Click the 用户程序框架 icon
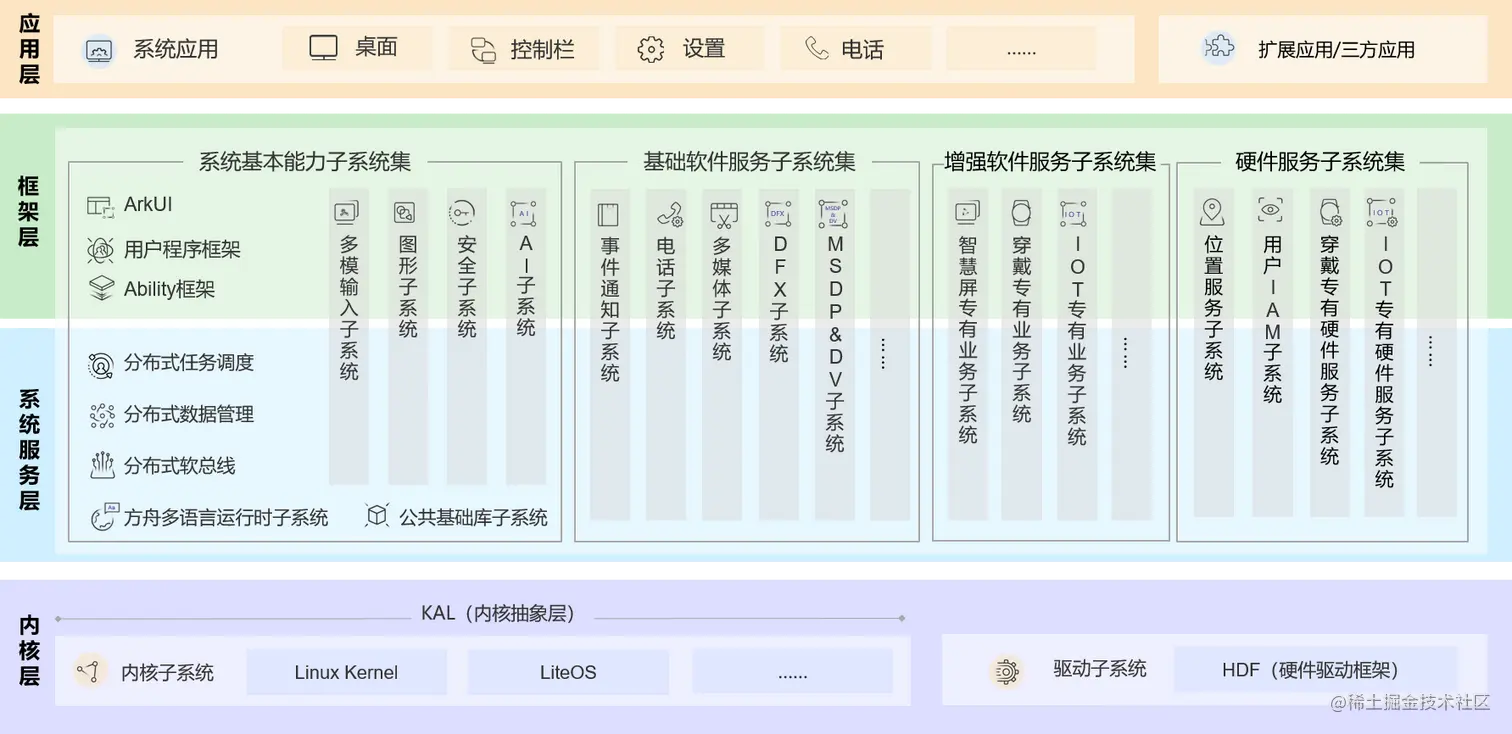This screenshot has height=734, width=1512. (x=101, y=249)
